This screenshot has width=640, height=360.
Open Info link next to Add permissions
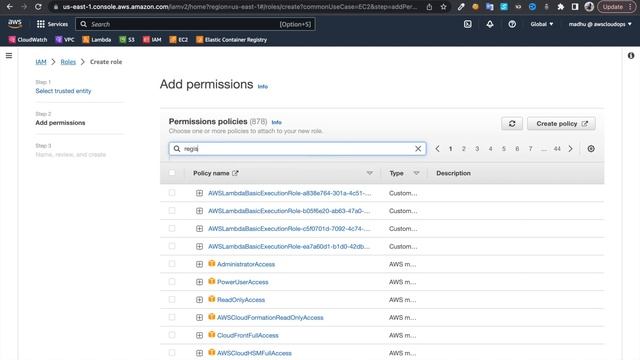(x=263, y=87)
